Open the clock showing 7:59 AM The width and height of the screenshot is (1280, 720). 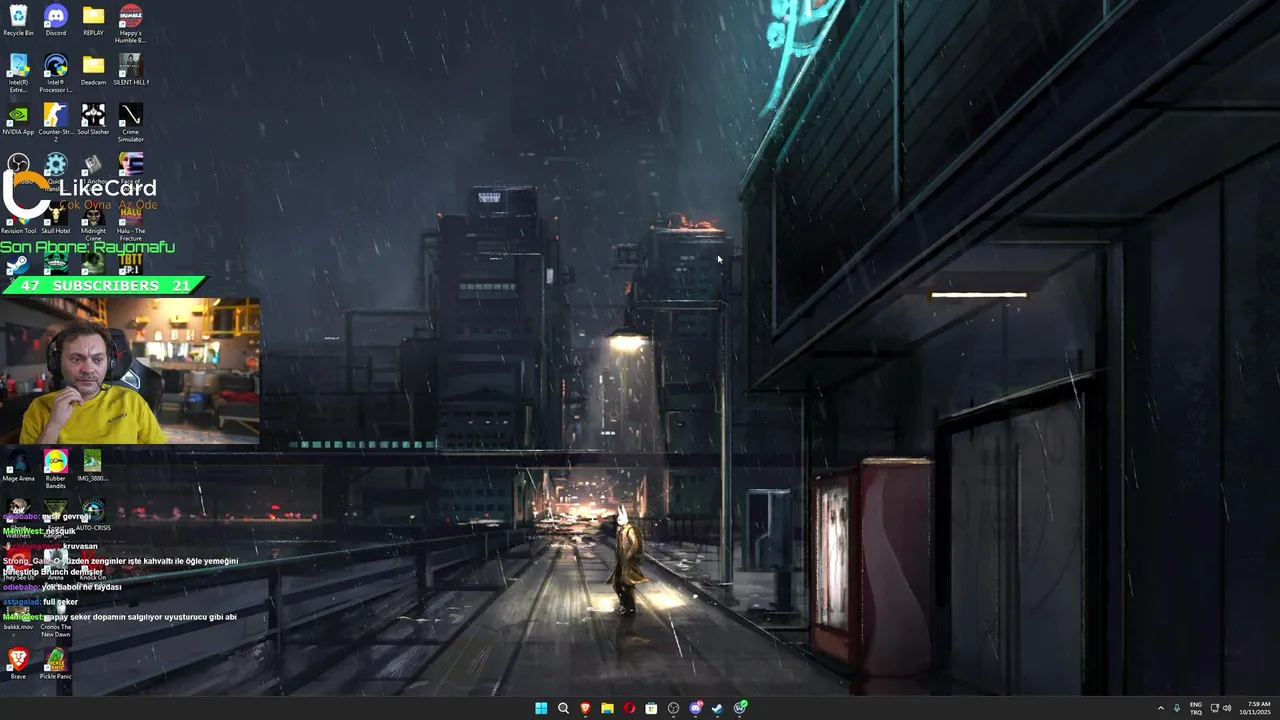pos(1255,708)
